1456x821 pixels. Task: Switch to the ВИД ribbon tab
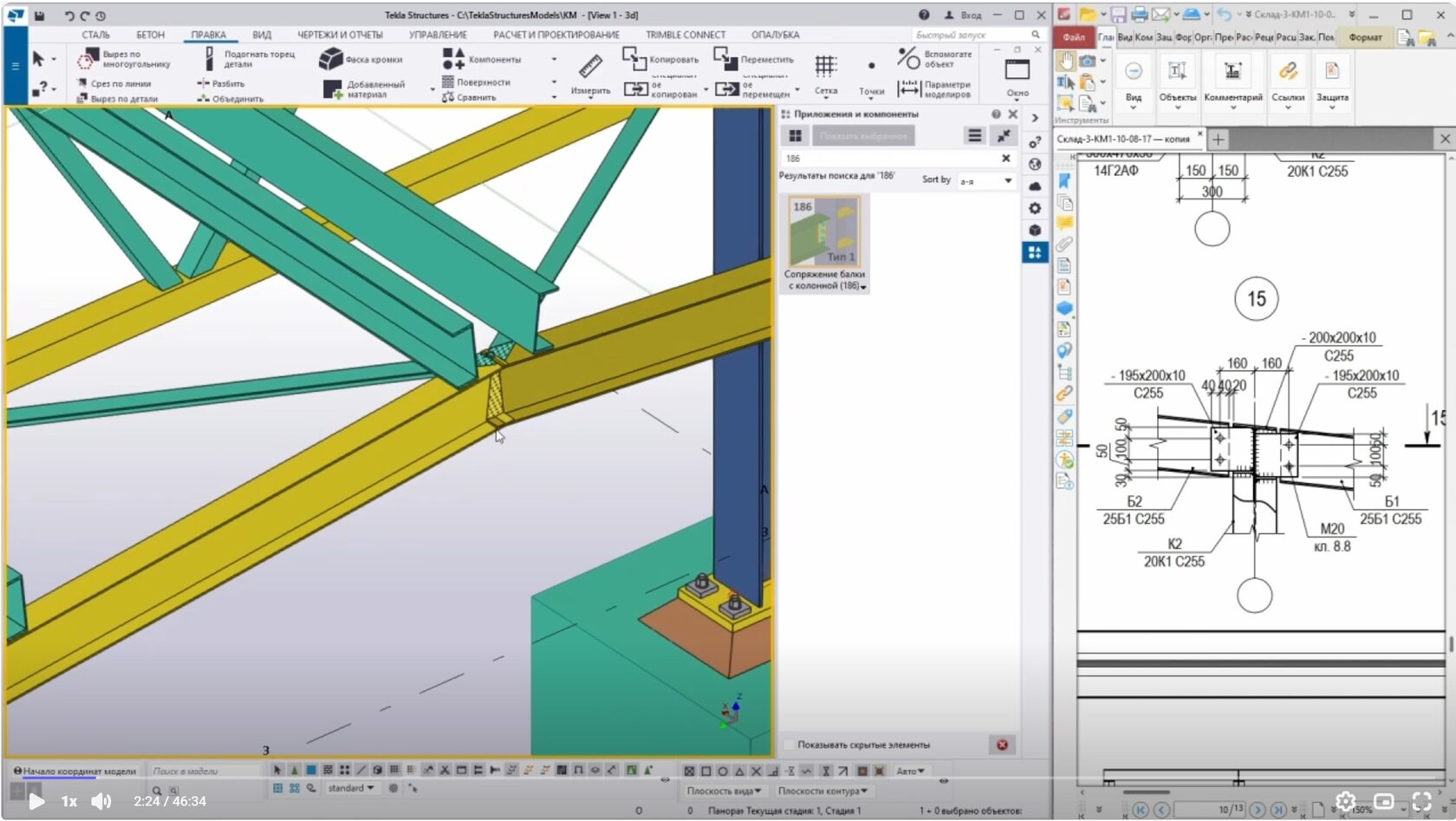click(x=262, y=35)
